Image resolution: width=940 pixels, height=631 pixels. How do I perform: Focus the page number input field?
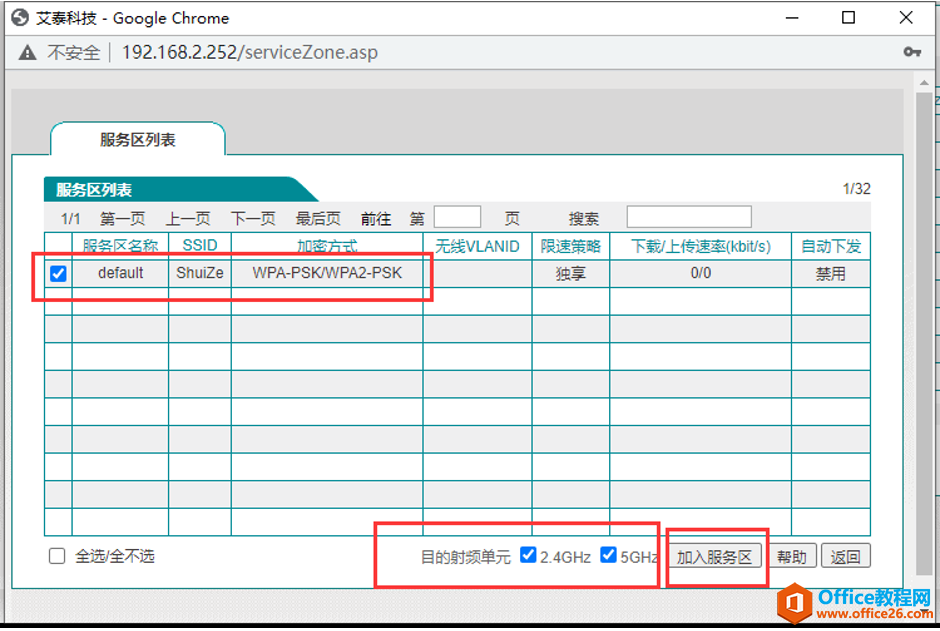point(457,217)
